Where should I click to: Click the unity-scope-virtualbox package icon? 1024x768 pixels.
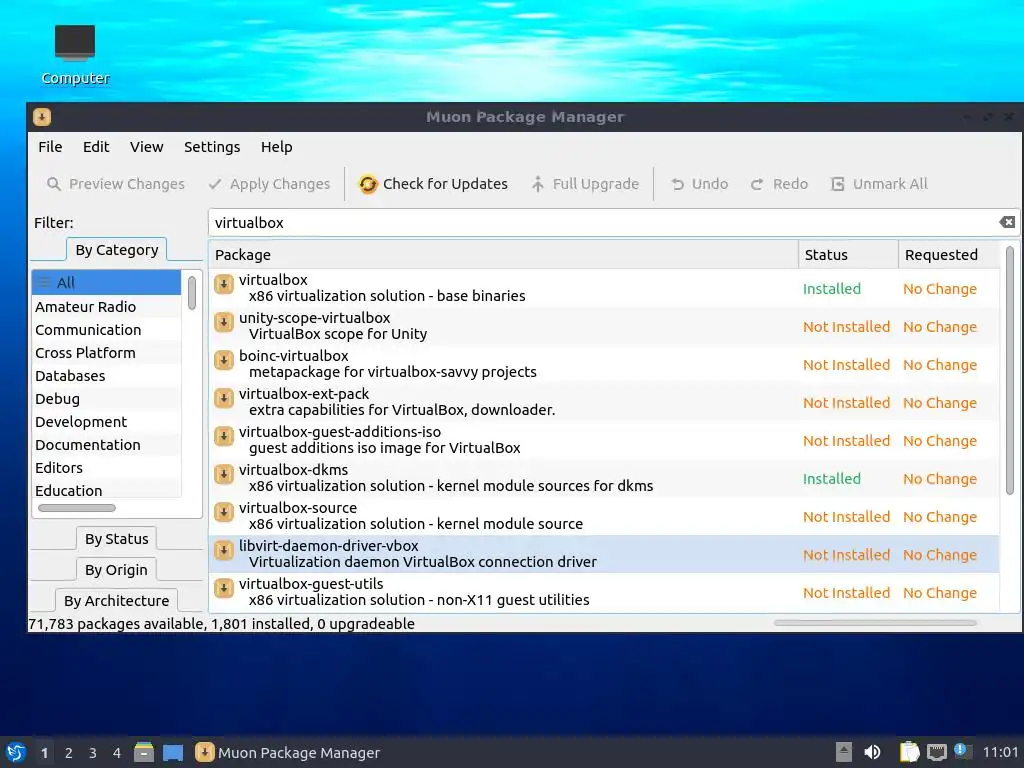[x=224, y=322]
